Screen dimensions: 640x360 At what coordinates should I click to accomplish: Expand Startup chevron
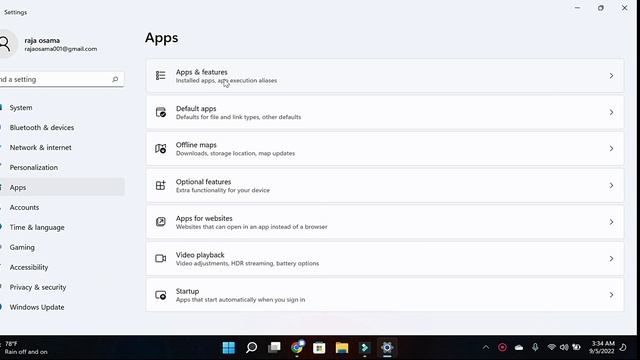(x=611, y=295)
